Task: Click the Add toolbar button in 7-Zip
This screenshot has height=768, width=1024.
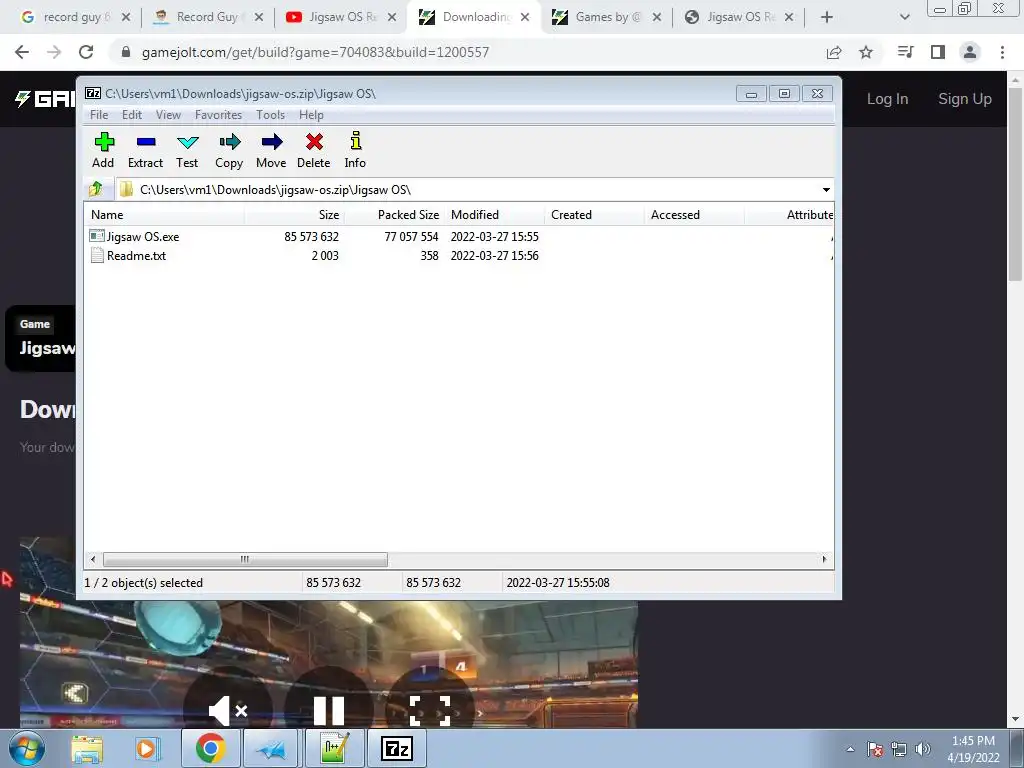Action: pos(103,151)
